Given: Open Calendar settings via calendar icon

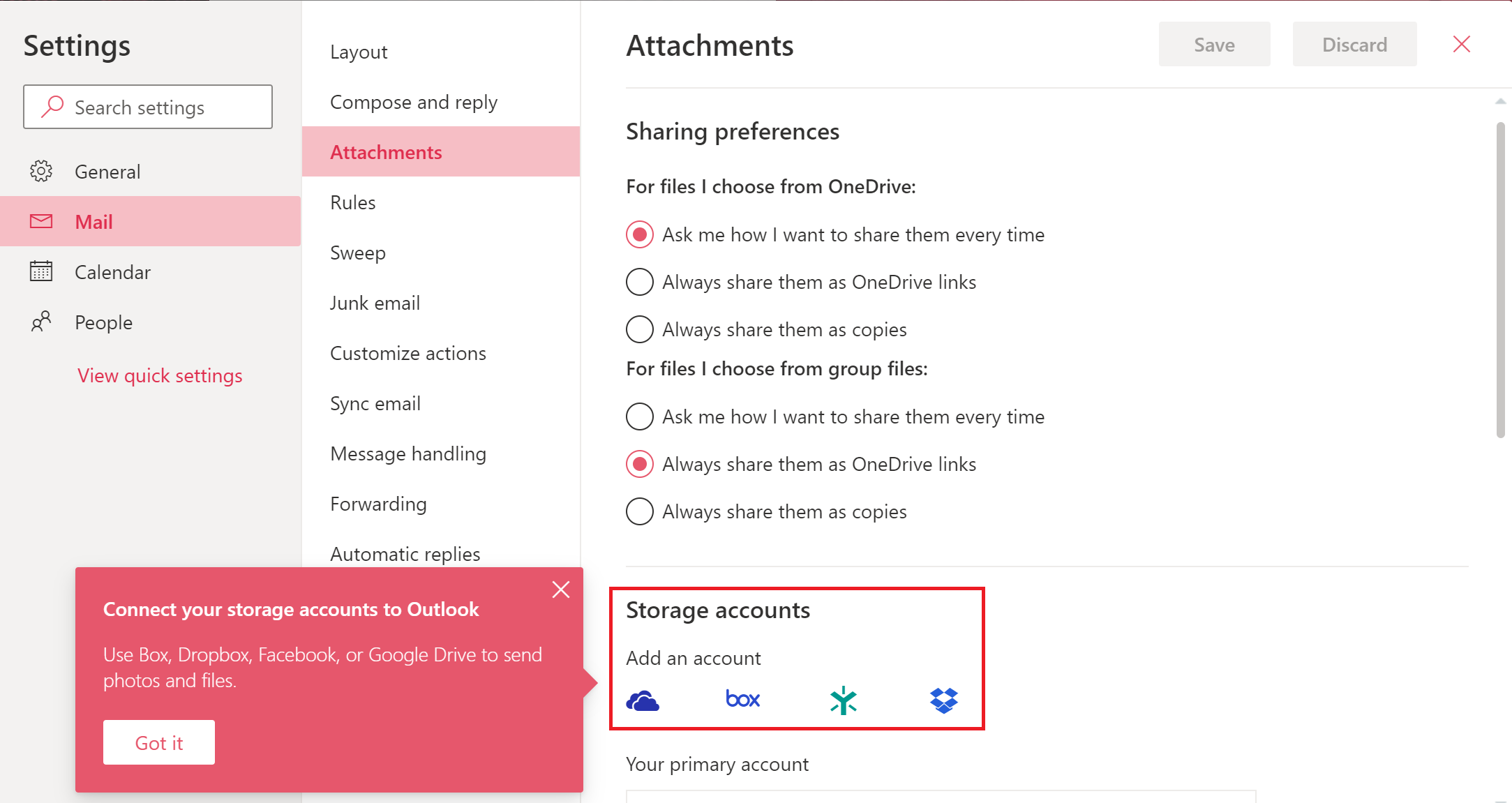Looking at the screenshot, I should click(x=41, y=271).
